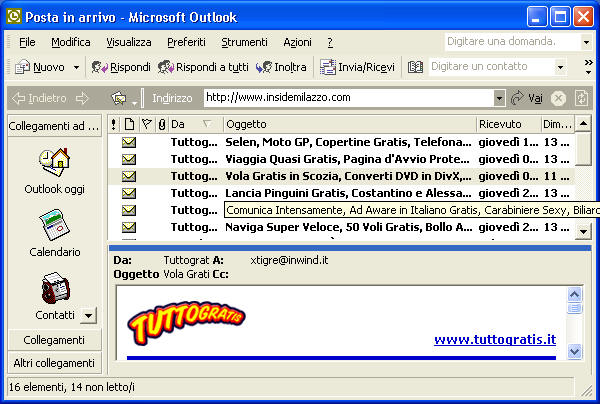Select the Collegamenti group button
This screenshot has height=404, width=600.
(x=54, y=340)
